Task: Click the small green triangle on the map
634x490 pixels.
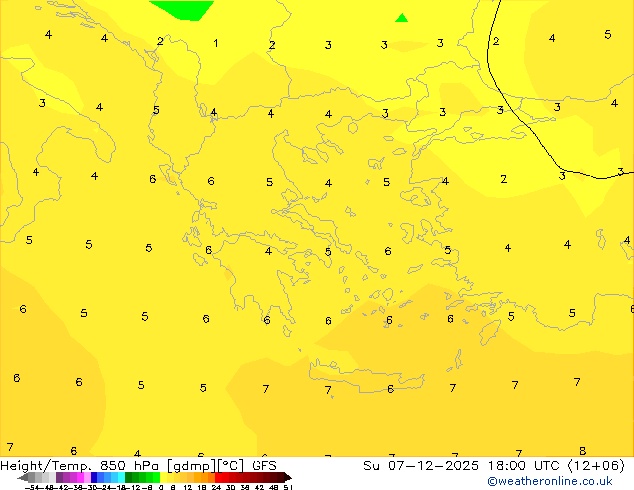Action: click(x=401, y=18)
